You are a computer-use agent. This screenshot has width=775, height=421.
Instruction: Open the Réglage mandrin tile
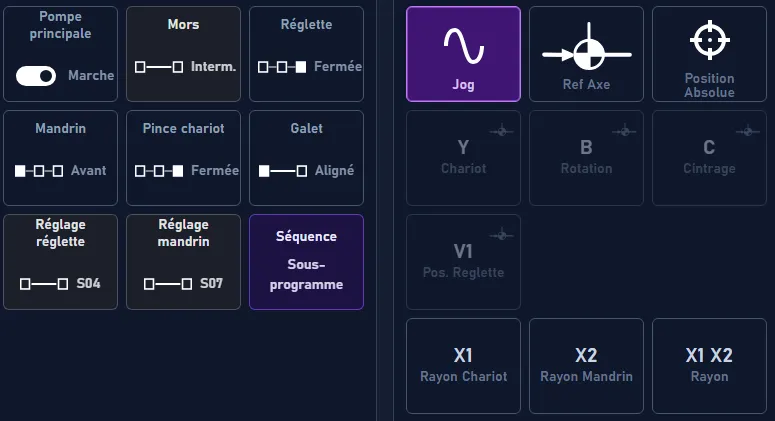[183, 262]
